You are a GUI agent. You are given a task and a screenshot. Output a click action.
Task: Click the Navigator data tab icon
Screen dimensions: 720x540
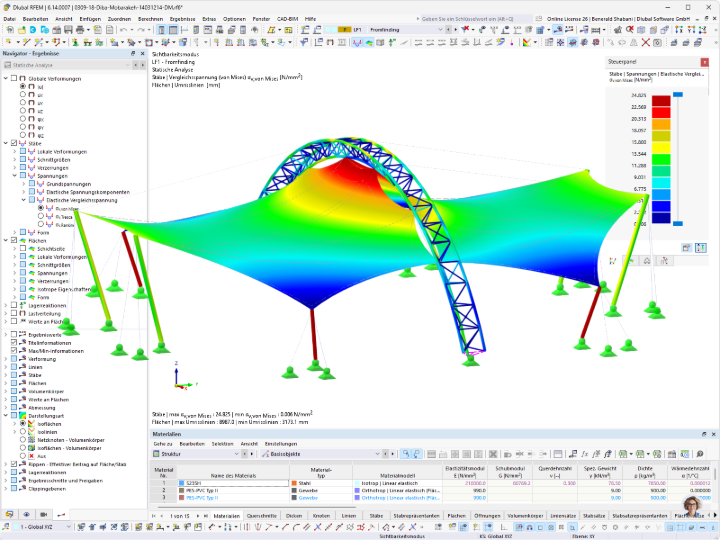point(9,514)
